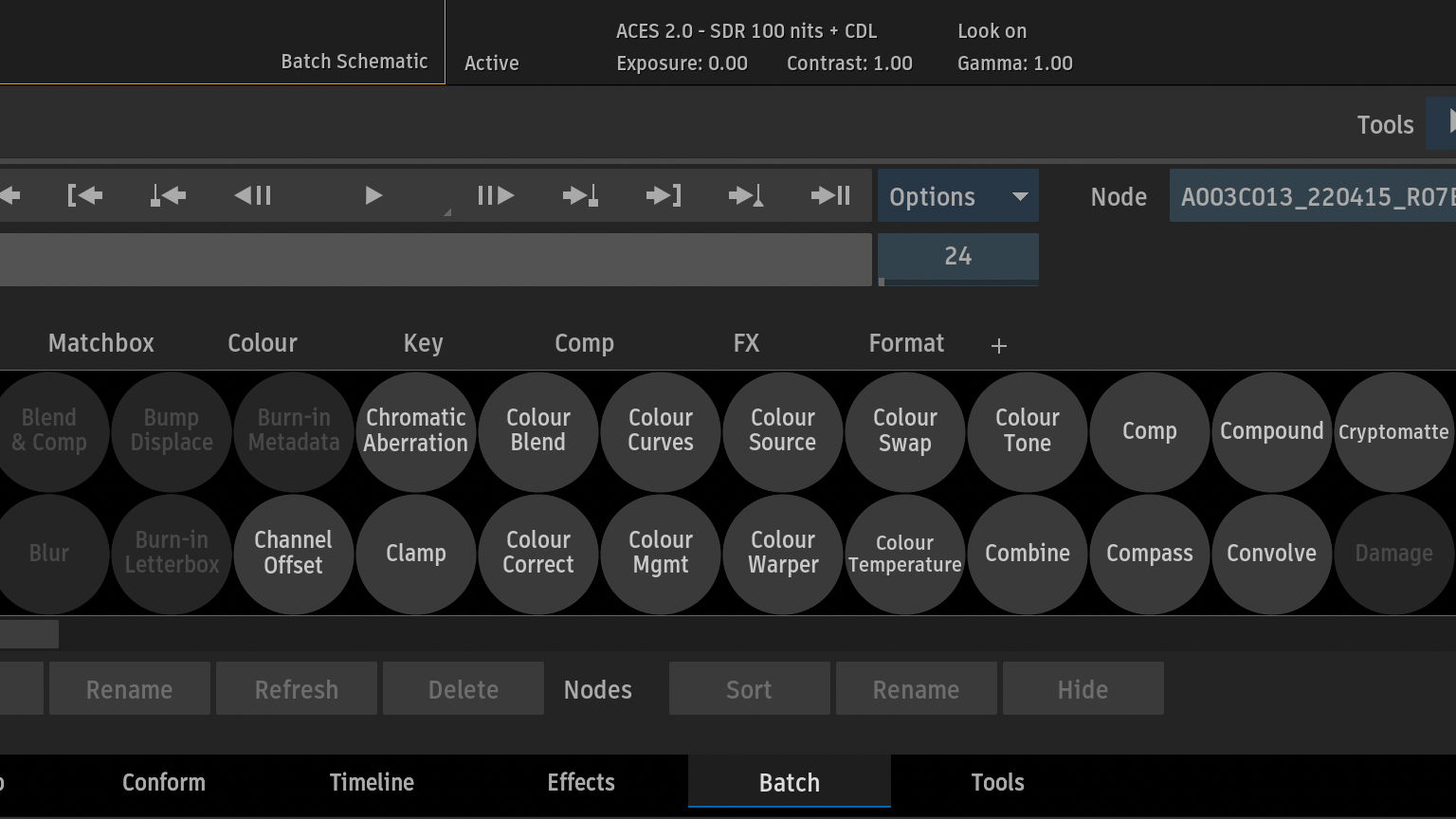Switch to the Matchbox node bin tab

tap(101, 343)
